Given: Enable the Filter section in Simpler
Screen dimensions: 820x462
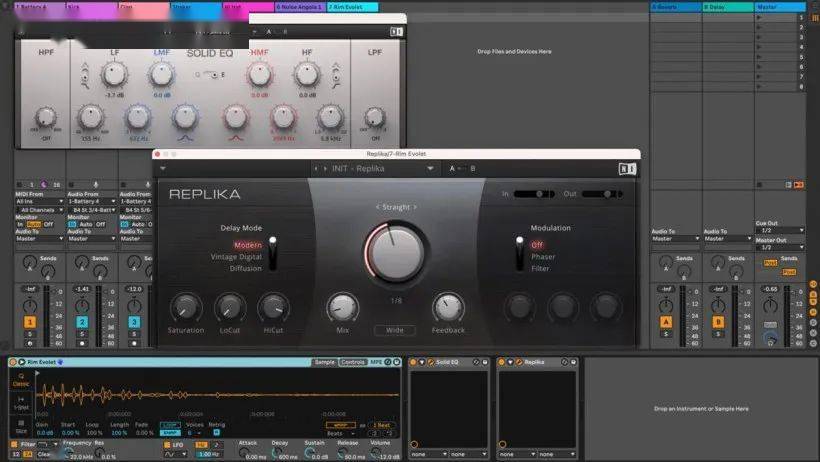Looking at the screenshot, I should 15,444.
